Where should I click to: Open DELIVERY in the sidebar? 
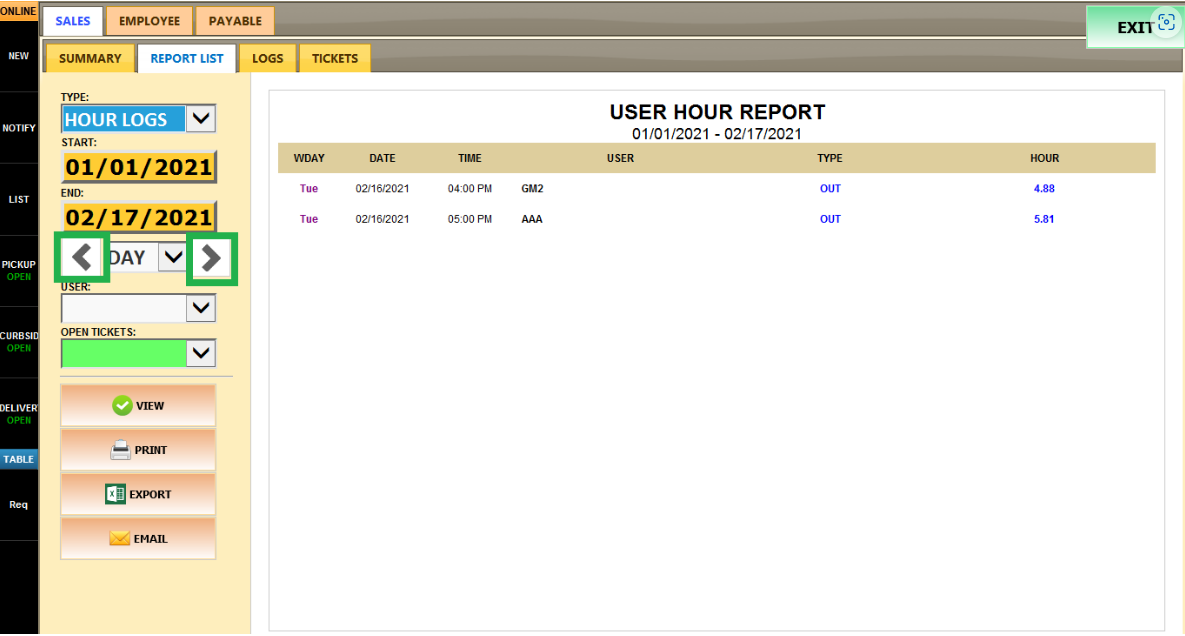(x=19, y=413)
